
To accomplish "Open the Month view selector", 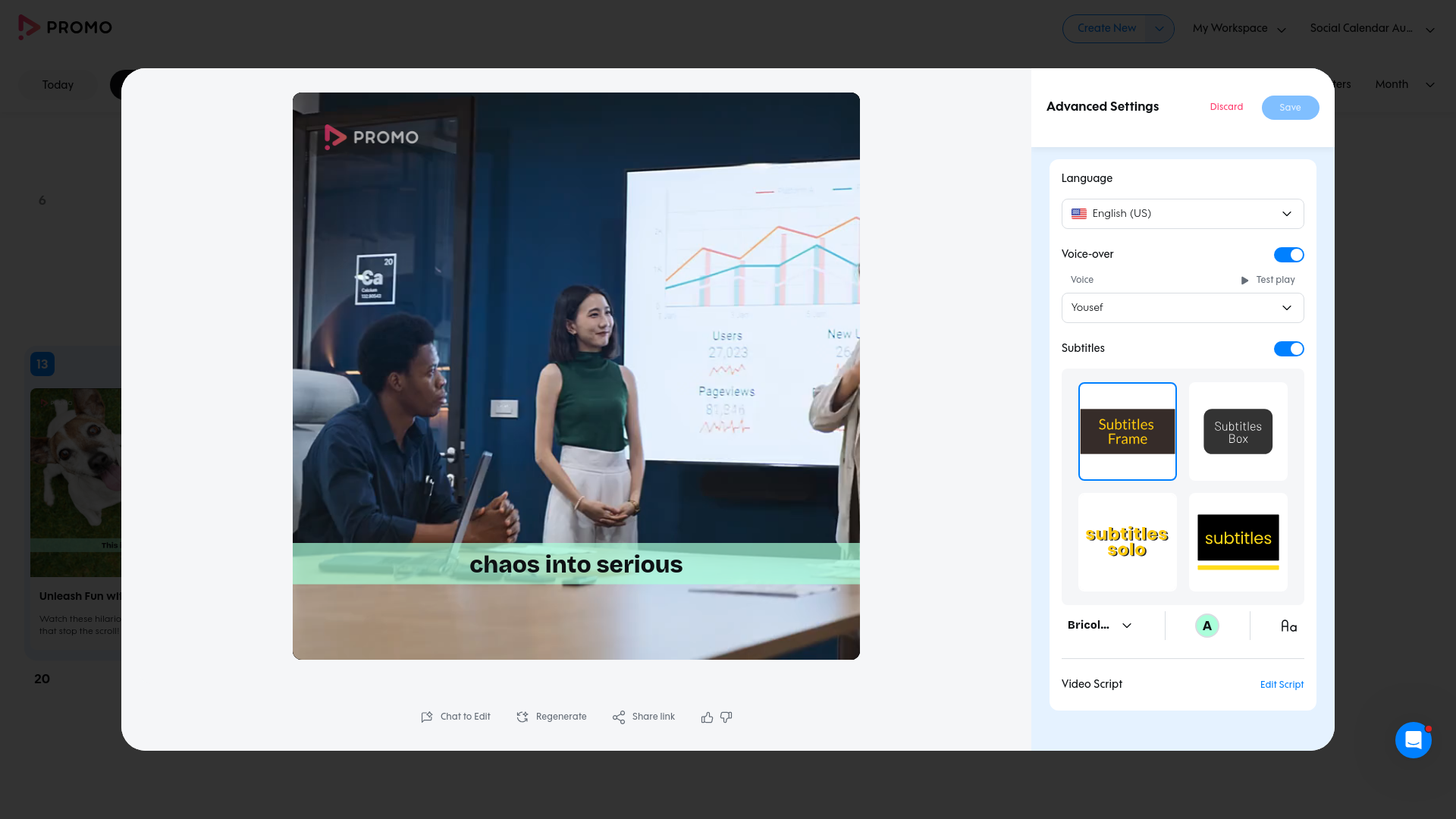I will [1404, 84].
